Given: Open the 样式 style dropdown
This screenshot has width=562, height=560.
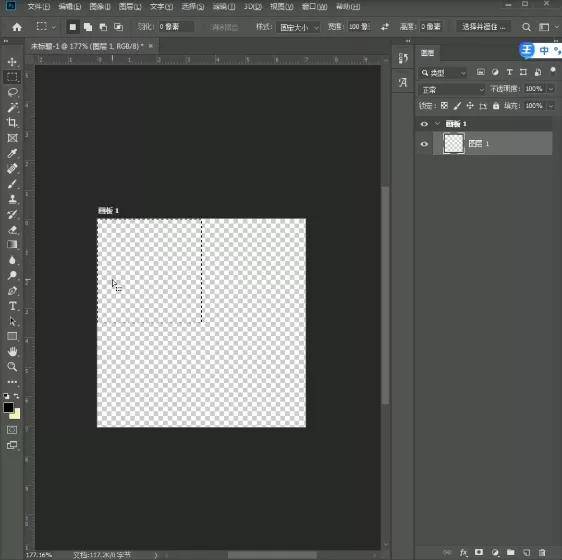Looking at the screenshot, I should pos(298,27).
